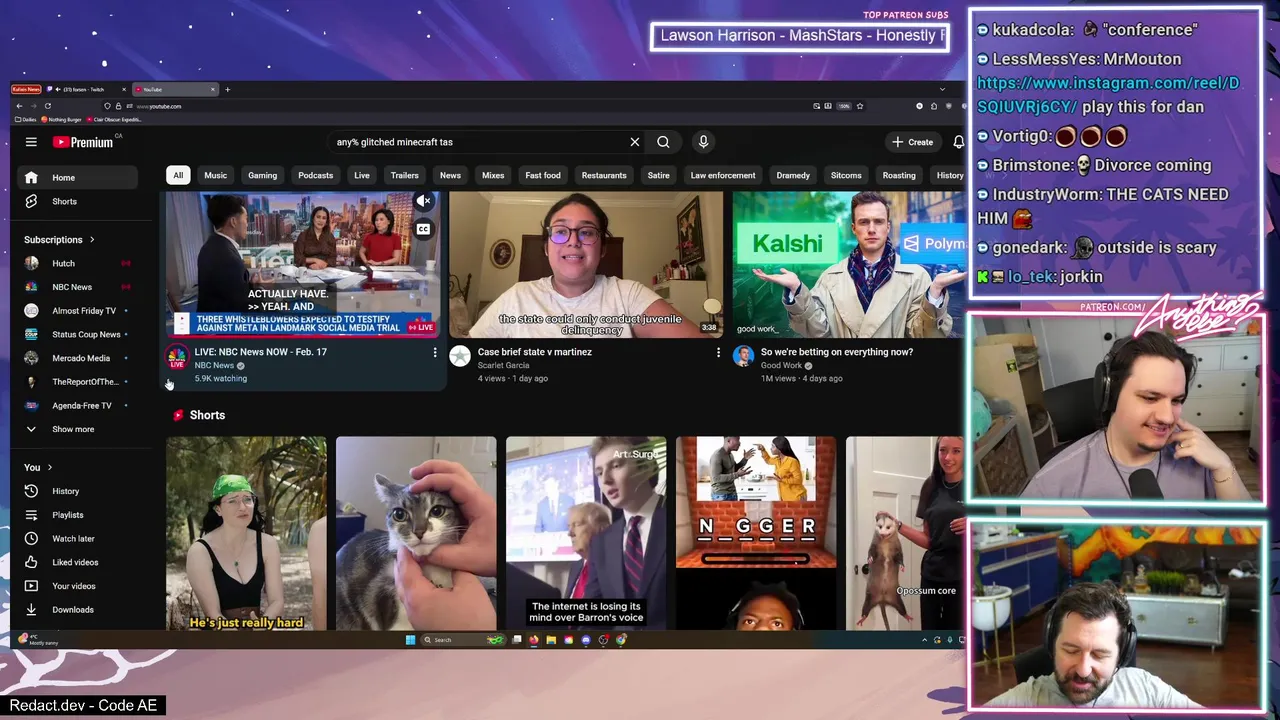Screen dimensions: 1280x720
Task: Open Shorts in the sidebar
Action: [x=78, y=201]
